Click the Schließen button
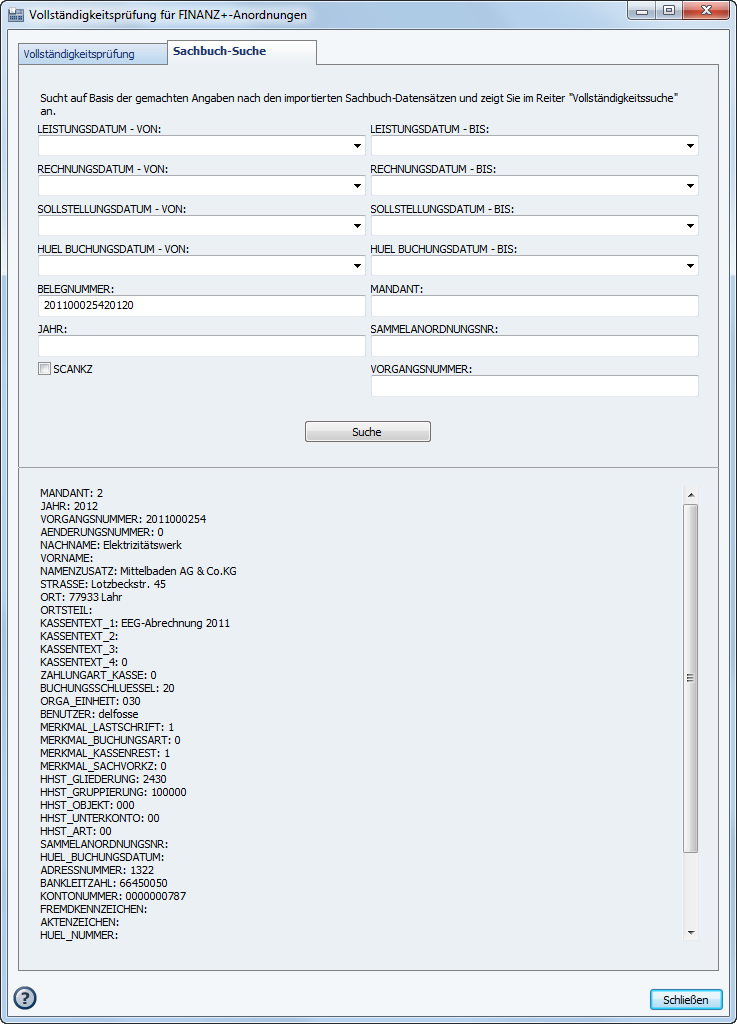737x1024 pixels. tap(685, 999)
